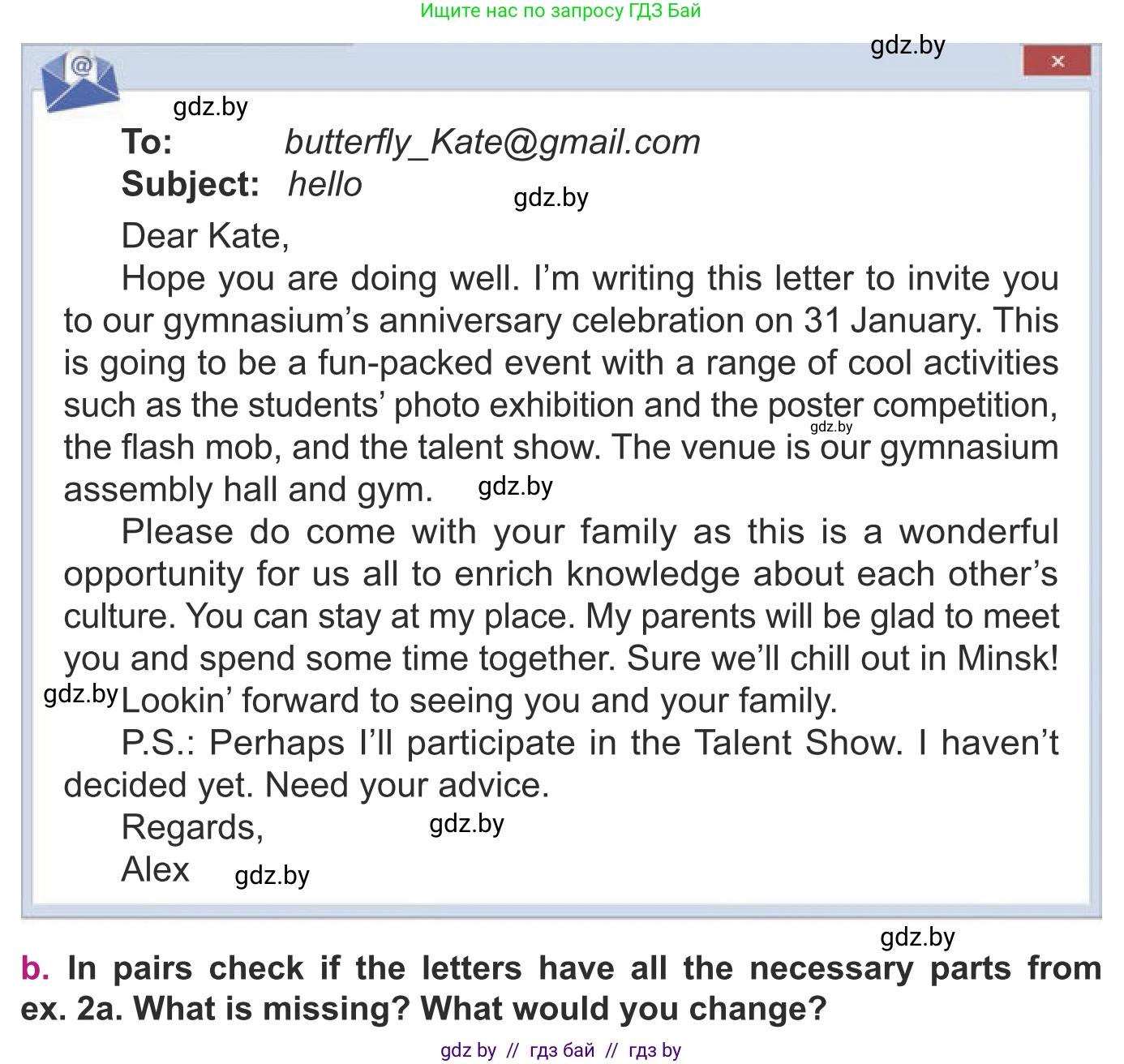Click the "Dear Kate," greeting line
1124x1064 pixels.
pyautogui.click(x=205, y=236)
